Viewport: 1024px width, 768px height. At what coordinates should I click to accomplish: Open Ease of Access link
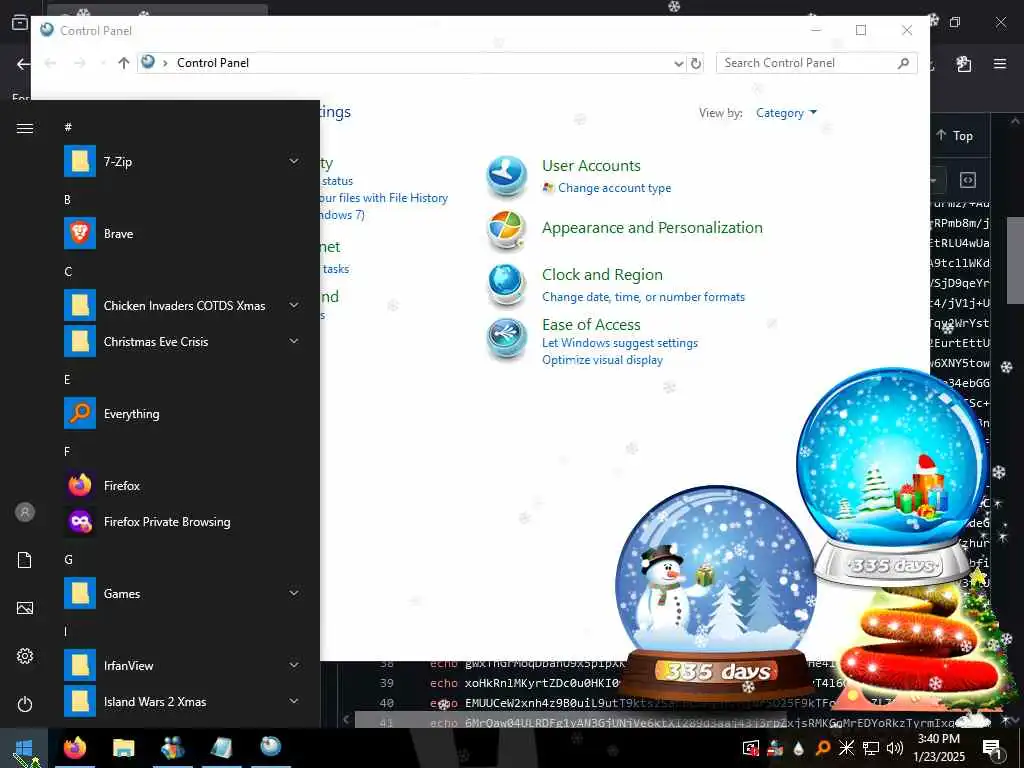click(x=591, y=325)
